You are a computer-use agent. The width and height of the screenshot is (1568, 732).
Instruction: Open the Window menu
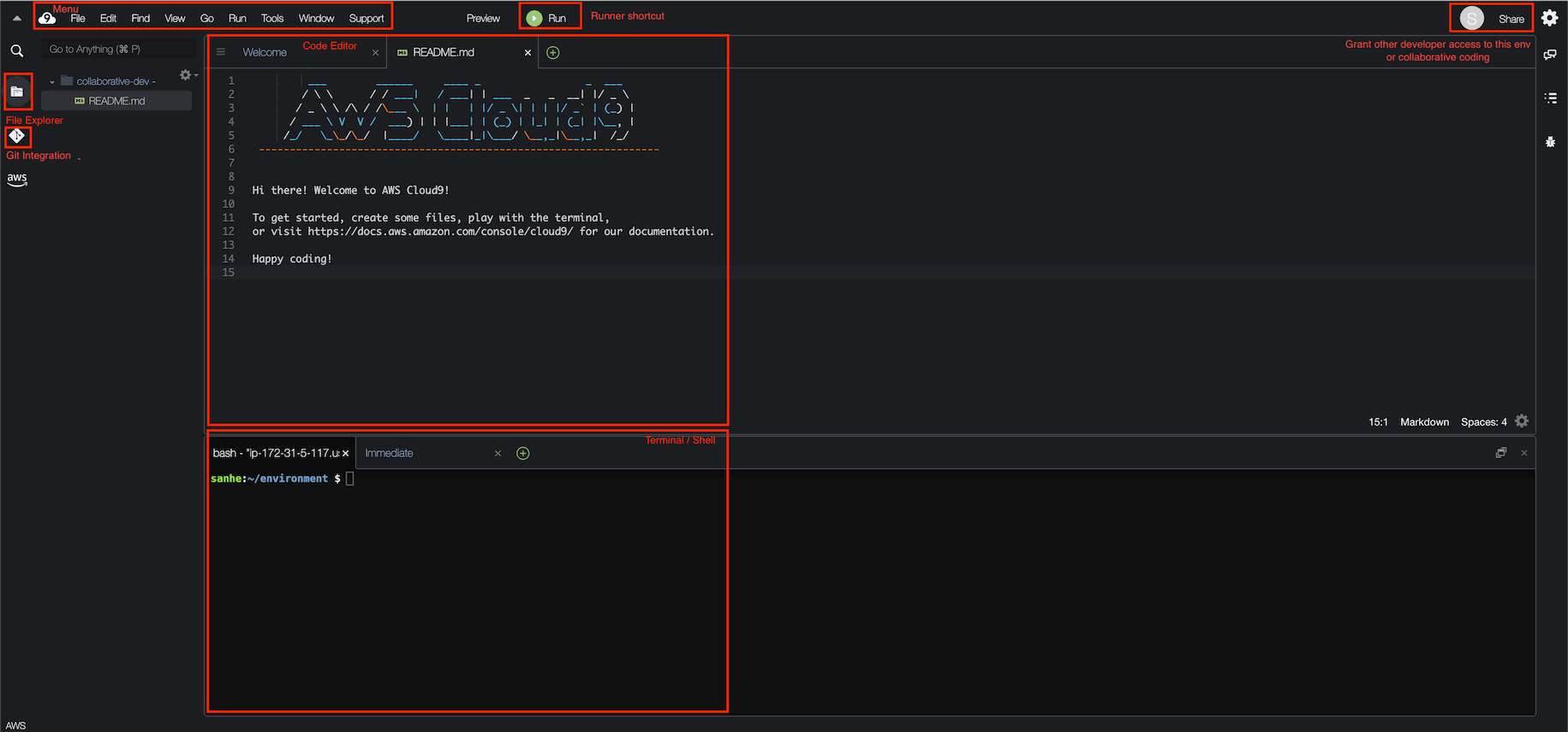pyautogui.click(x=316, y=18)
